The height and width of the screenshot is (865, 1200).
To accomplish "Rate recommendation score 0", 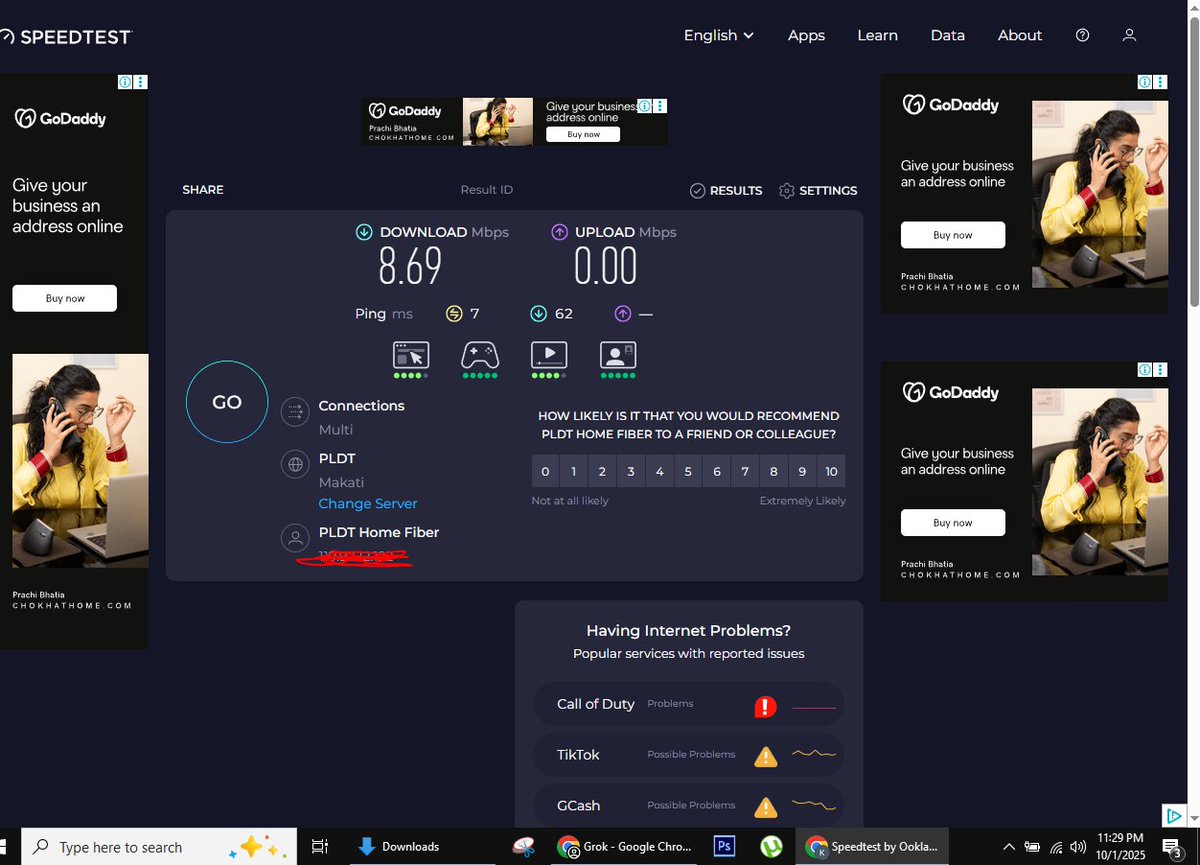I will [545, 471].
